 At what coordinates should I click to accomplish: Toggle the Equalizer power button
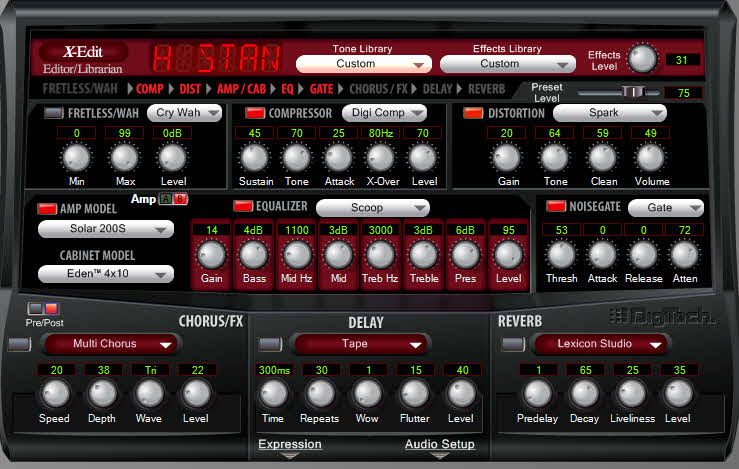243,206
